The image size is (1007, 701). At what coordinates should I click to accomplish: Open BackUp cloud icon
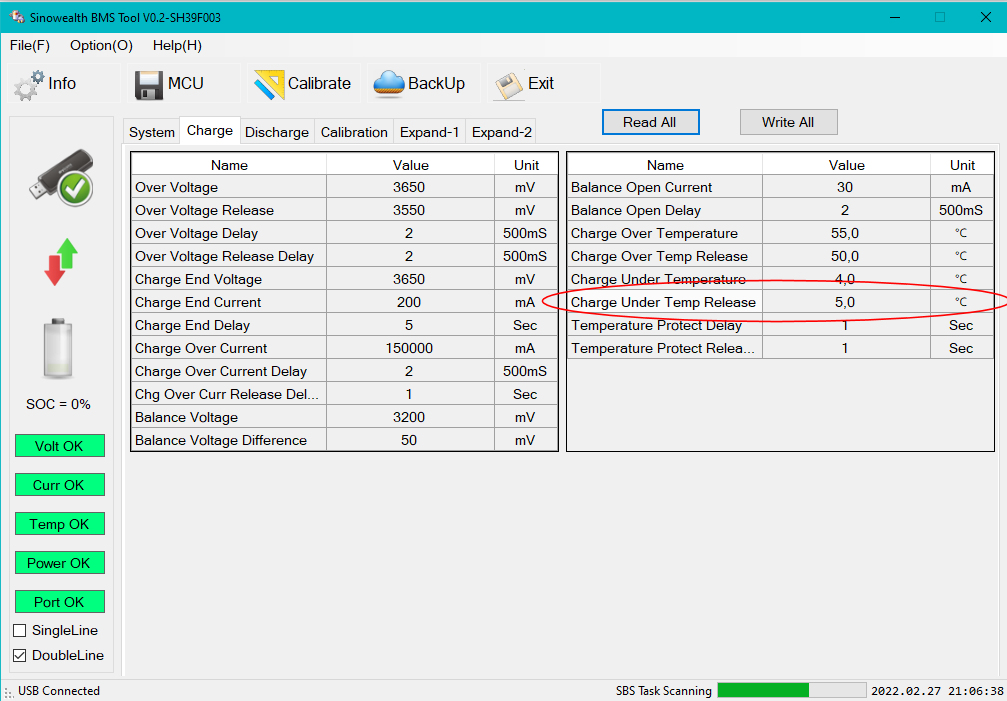coord(389,84)
